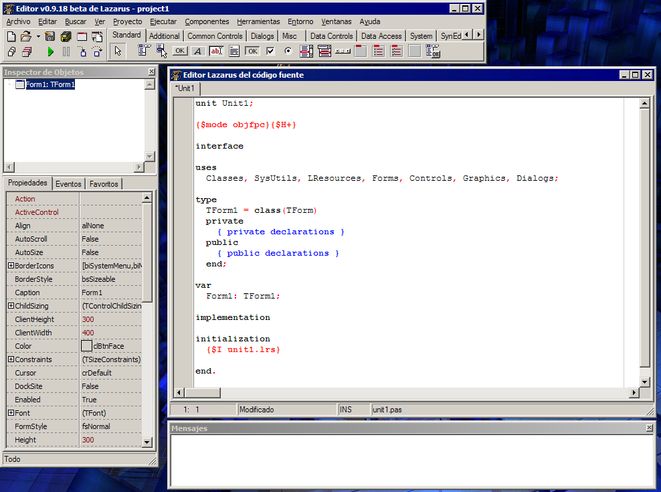661x492 pixels.
Task: Save the current file with the Save icon
Action: click(x=50, y=37)
